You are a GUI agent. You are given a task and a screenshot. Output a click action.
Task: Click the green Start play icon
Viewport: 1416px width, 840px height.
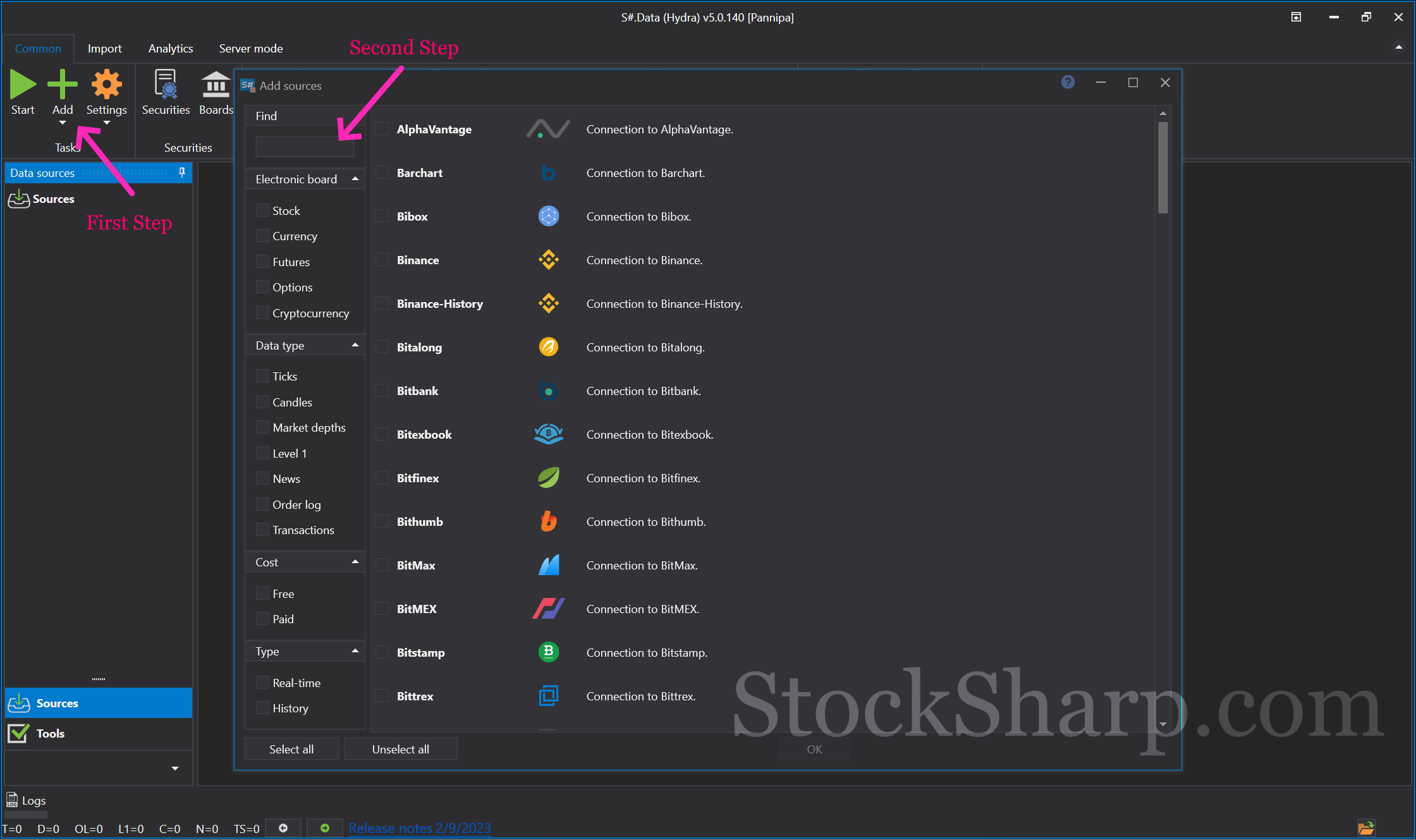[x=23, y=85]
